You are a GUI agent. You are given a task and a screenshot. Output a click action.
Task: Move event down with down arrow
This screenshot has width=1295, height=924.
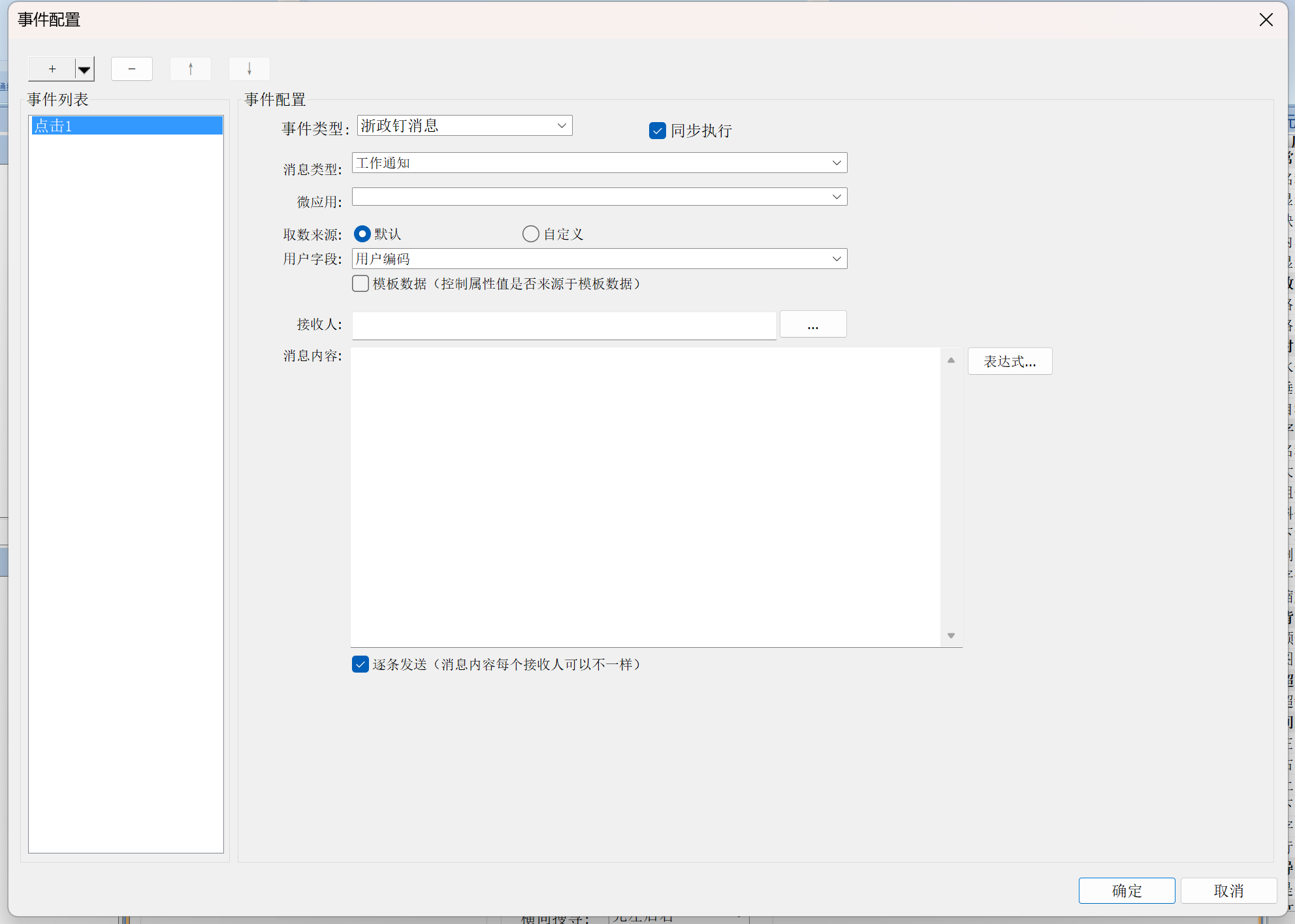(249, 69)
